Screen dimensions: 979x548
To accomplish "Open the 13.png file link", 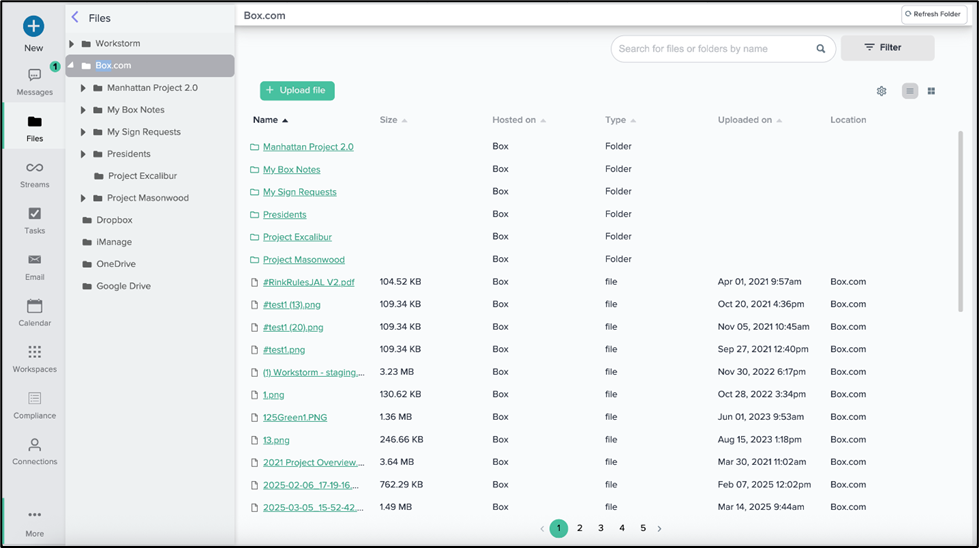I will (x=276, y=440).
